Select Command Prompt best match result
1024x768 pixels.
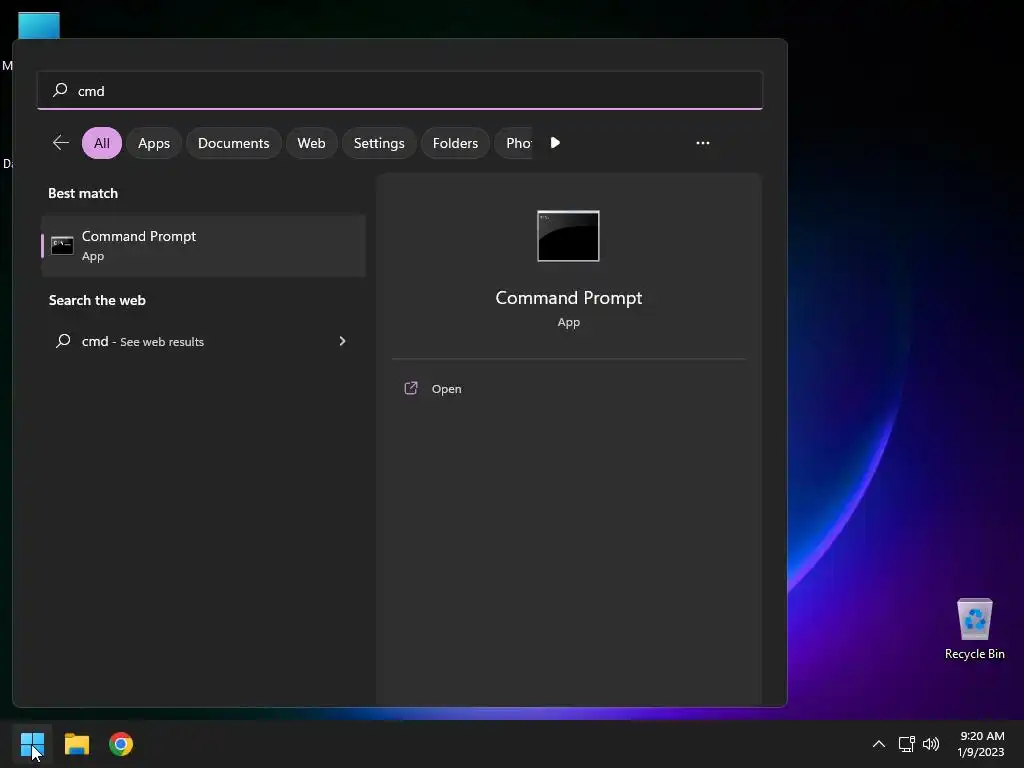pos(203,246)
